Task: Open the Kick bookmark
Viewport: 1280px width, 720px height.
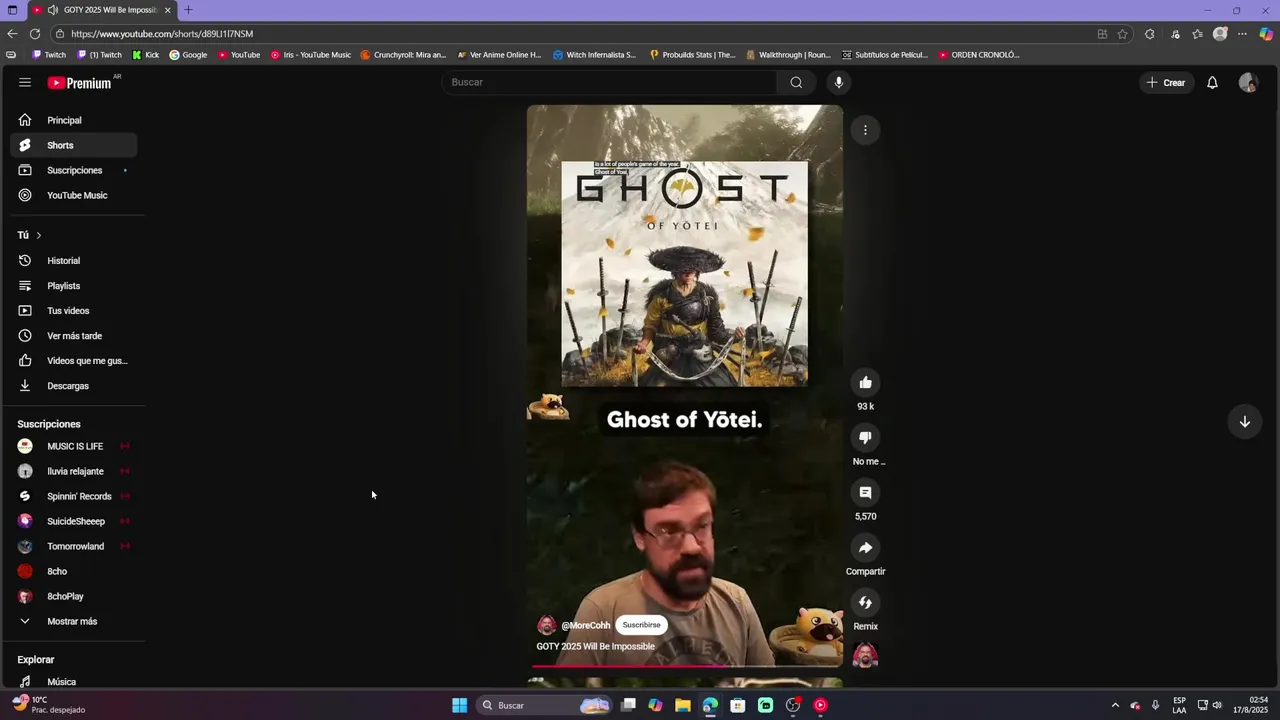Action: tap(146, 55)
